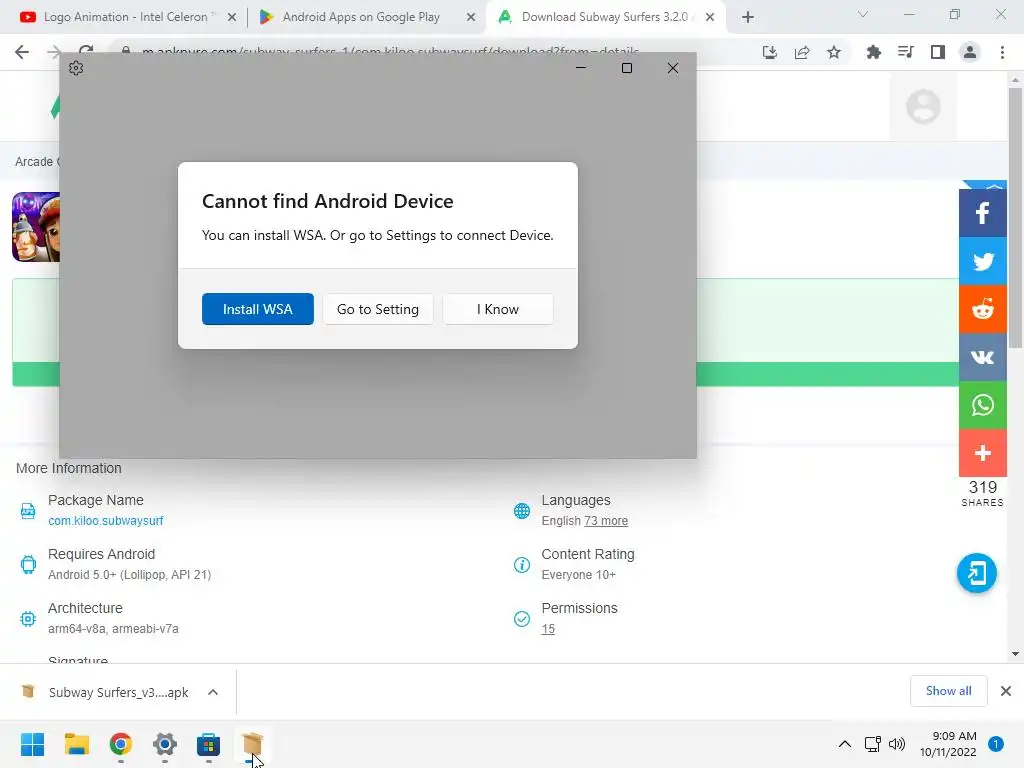Image resolution: width=1024 pixels, height=768 pixels.
Task: Bookmark this page with star icon
Action: tap(834, 52)
